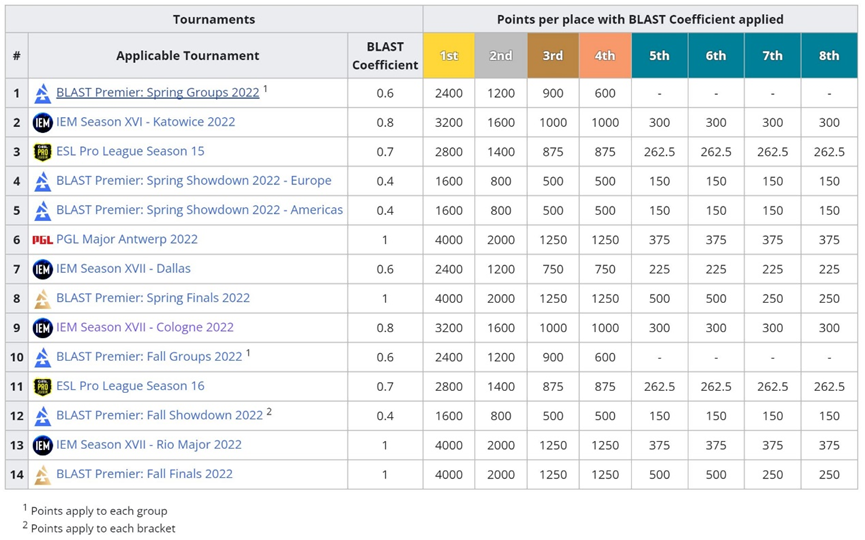The height and width of the screenshot is (540, 865).
Task: Follow BLAST Premier: Fall Groups 2022 link
Action: coord(149,357)
